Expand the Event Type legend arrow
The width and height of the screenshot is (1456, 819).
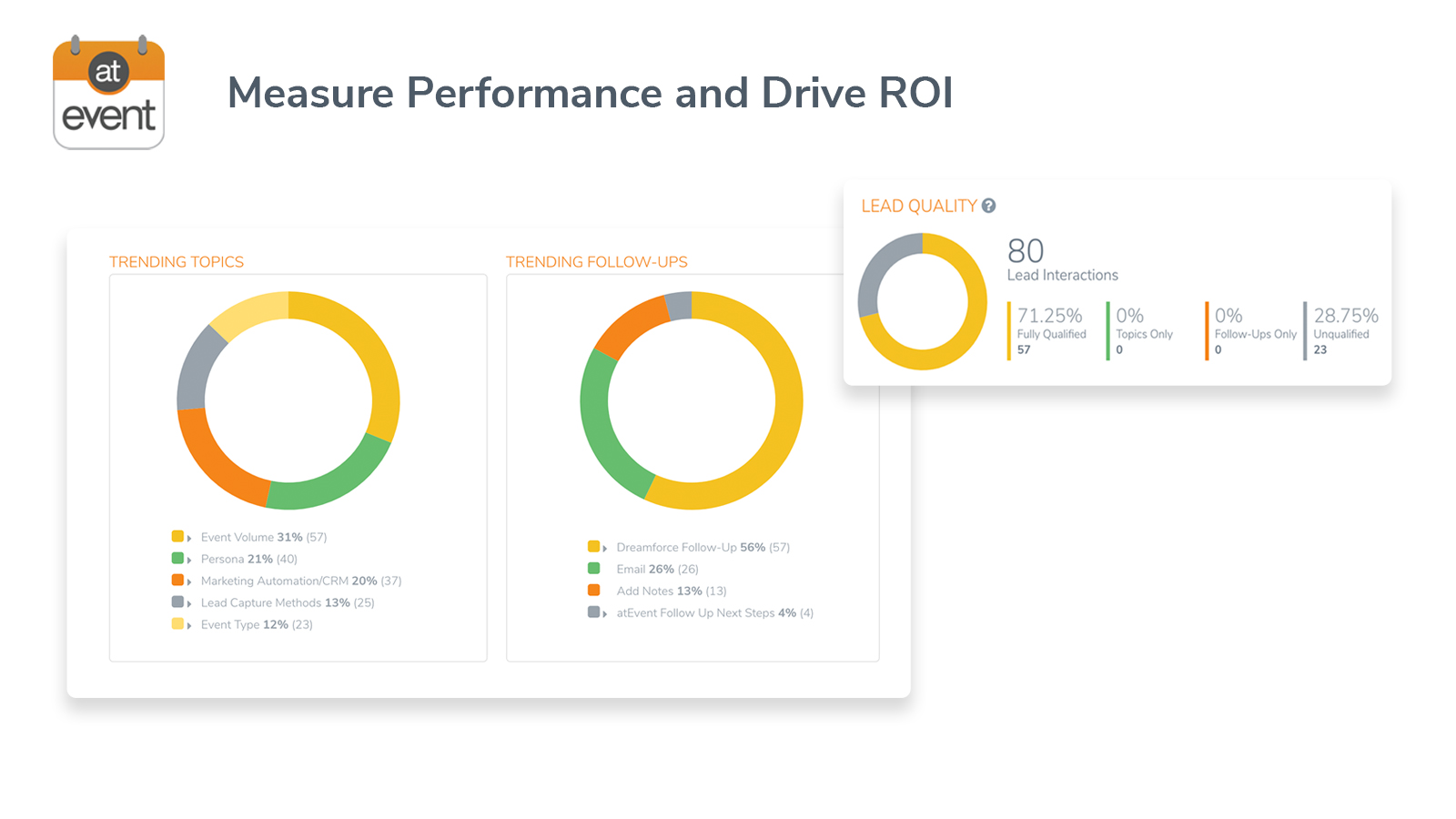tap(189, 625)
